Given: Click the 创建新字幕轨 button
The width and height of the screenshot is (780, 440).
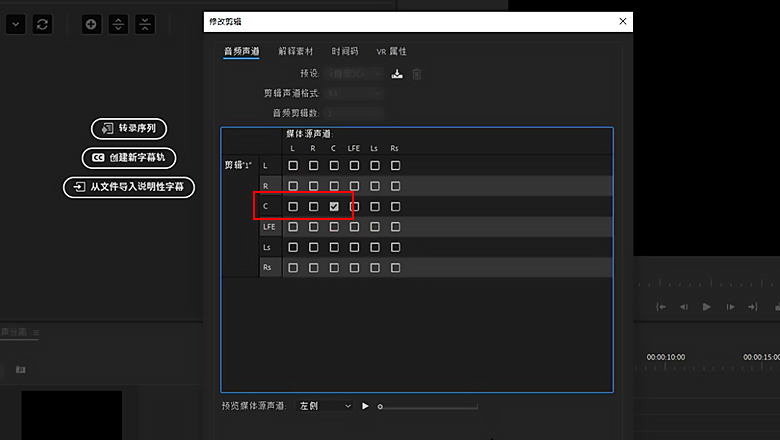Looking at the screenshot, I should [x=129, y=158].
